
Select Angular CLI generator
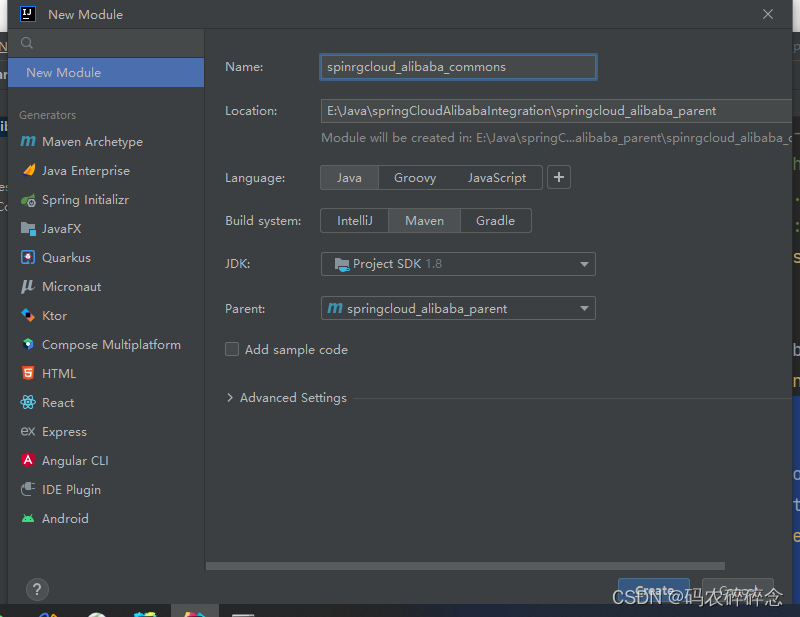coord(106,460)
